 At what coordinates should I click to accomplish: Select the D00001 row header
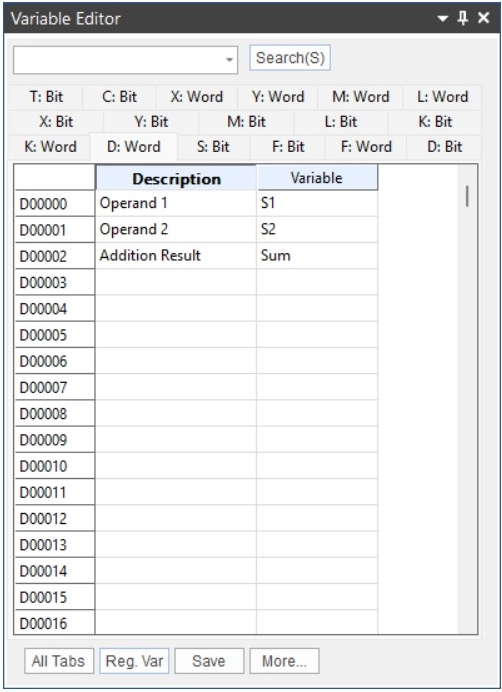[55, 230]
